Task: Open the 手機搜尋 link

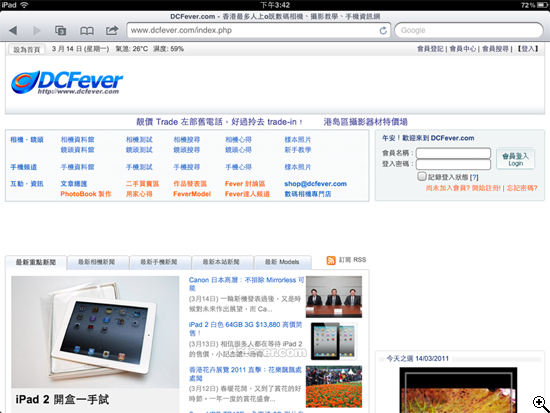Action: click(x=187, y=167)
